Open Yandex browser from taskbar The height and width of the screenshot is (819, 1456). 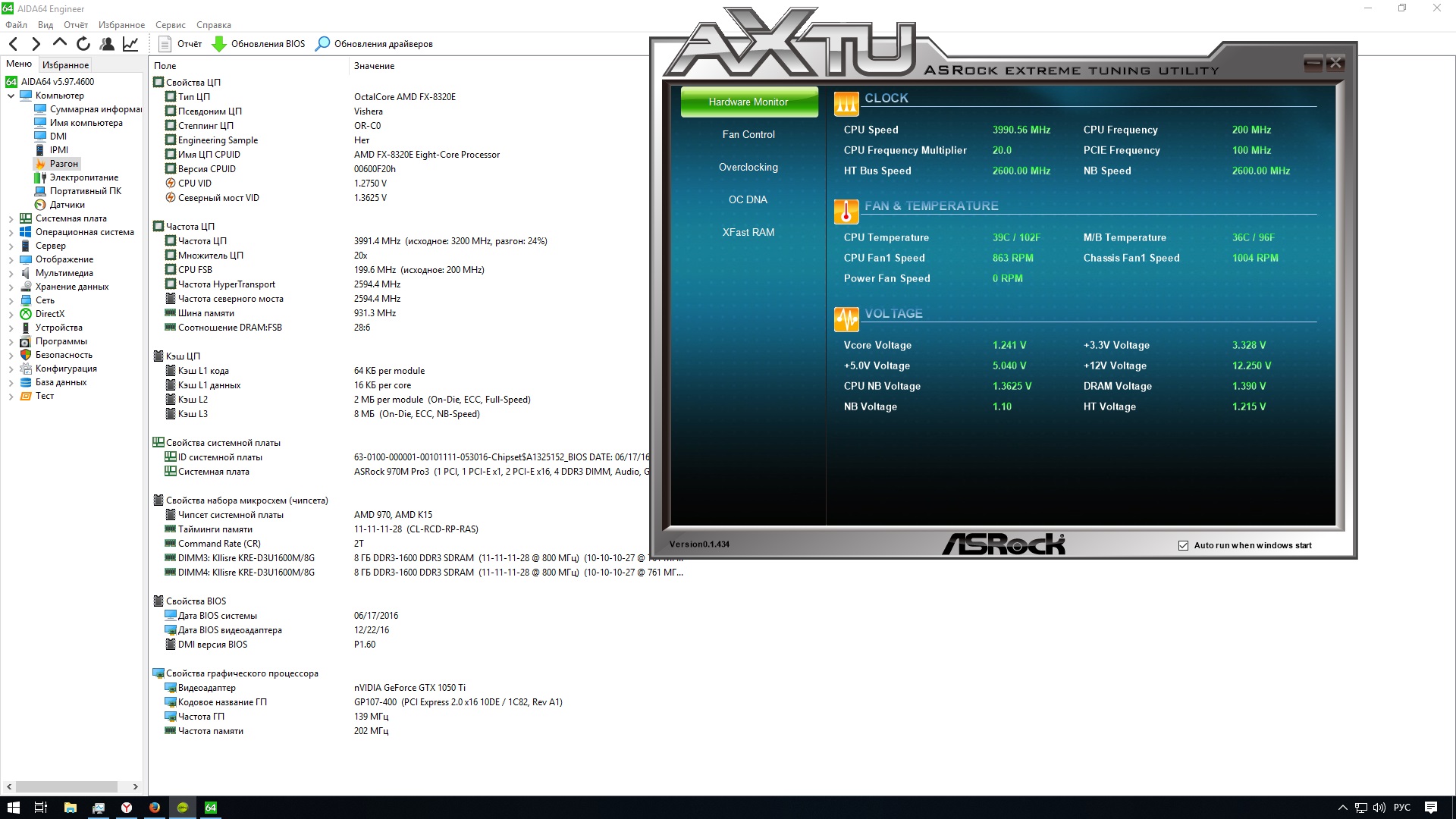[127, 808]
